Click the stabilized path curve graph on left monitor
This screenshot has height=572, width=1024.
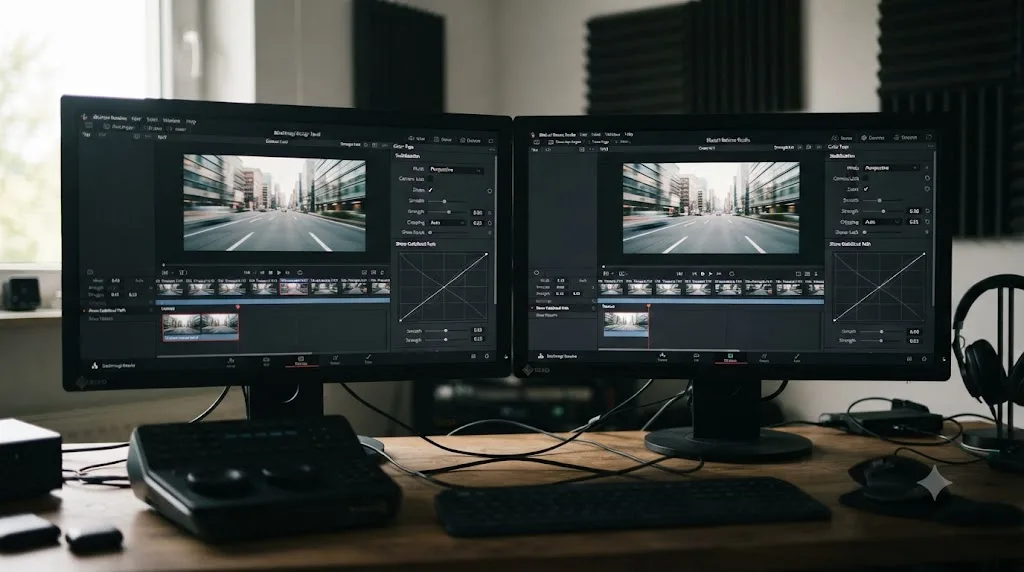pyautogui.click(x=444, y=287)
